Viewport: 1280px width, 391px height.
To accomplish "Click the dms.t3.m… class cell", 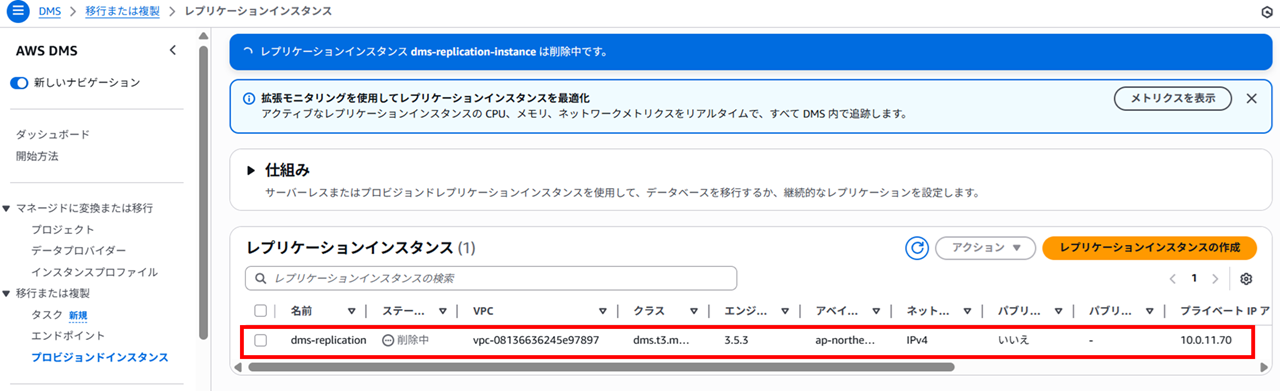I will 661,340.
